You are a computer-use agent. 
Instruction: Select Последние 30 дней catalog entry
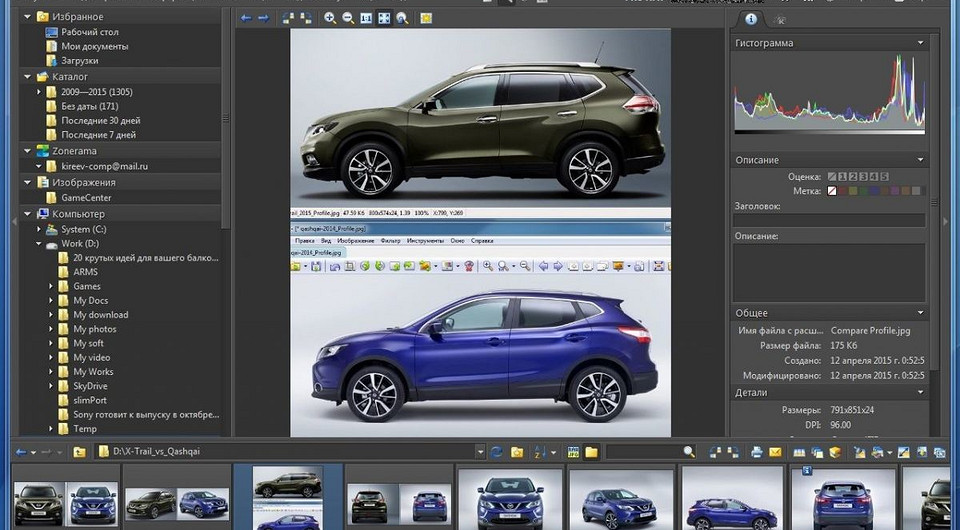[100, 121]
